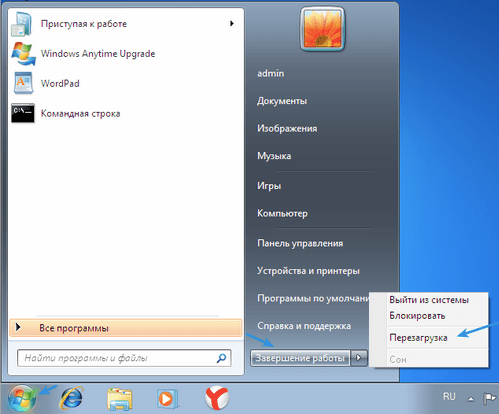Select Перезагрузка from the shutdown menu
The image size is (499, 414).
pyautogui.click(x=418, y=338)
